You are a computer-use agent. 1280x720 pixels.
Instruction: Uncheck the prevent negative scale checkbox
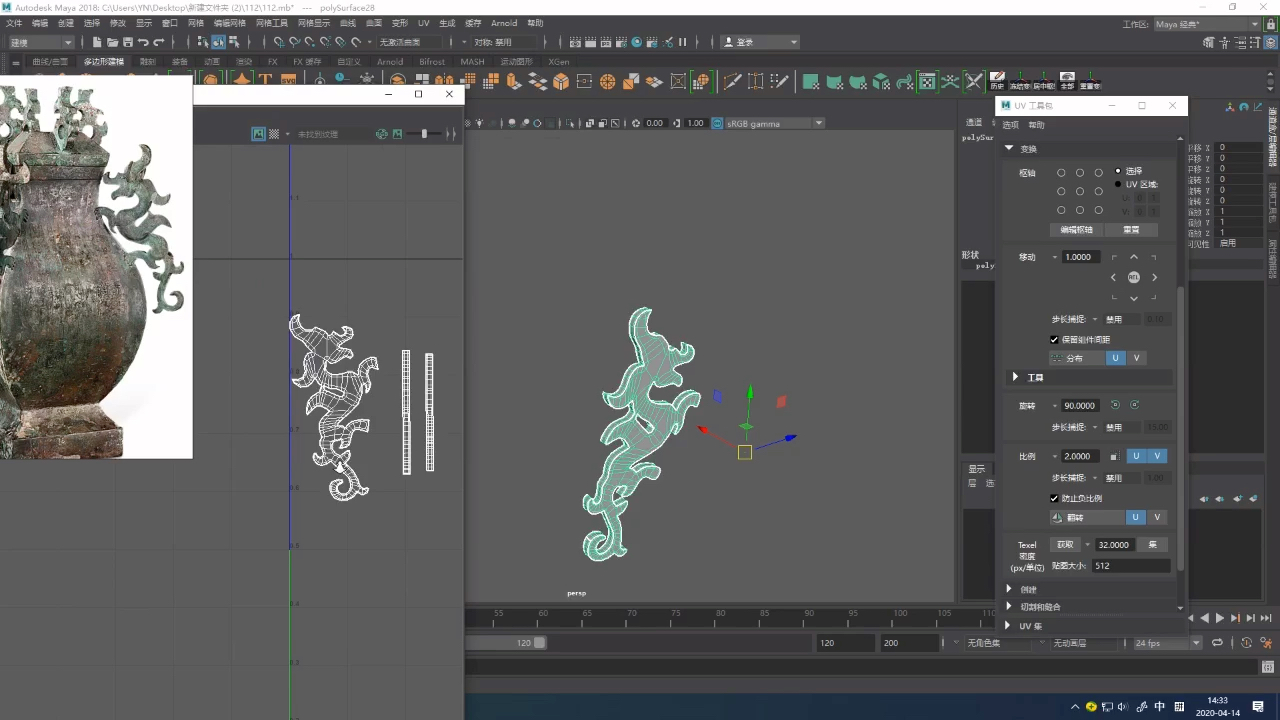tap(1054, 498)
